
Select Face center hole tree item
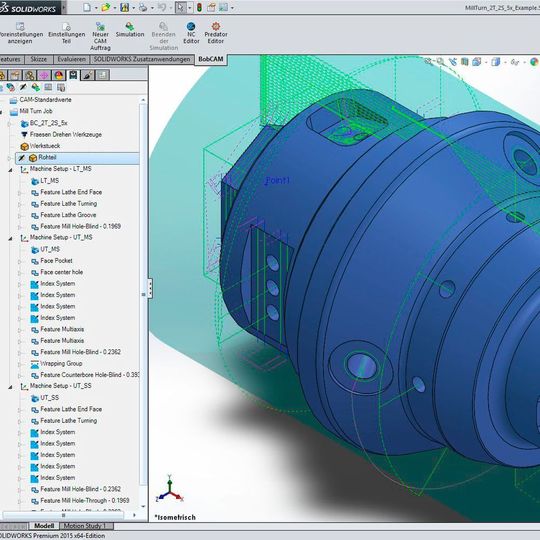pyautogui.click(x=62, y=272)
